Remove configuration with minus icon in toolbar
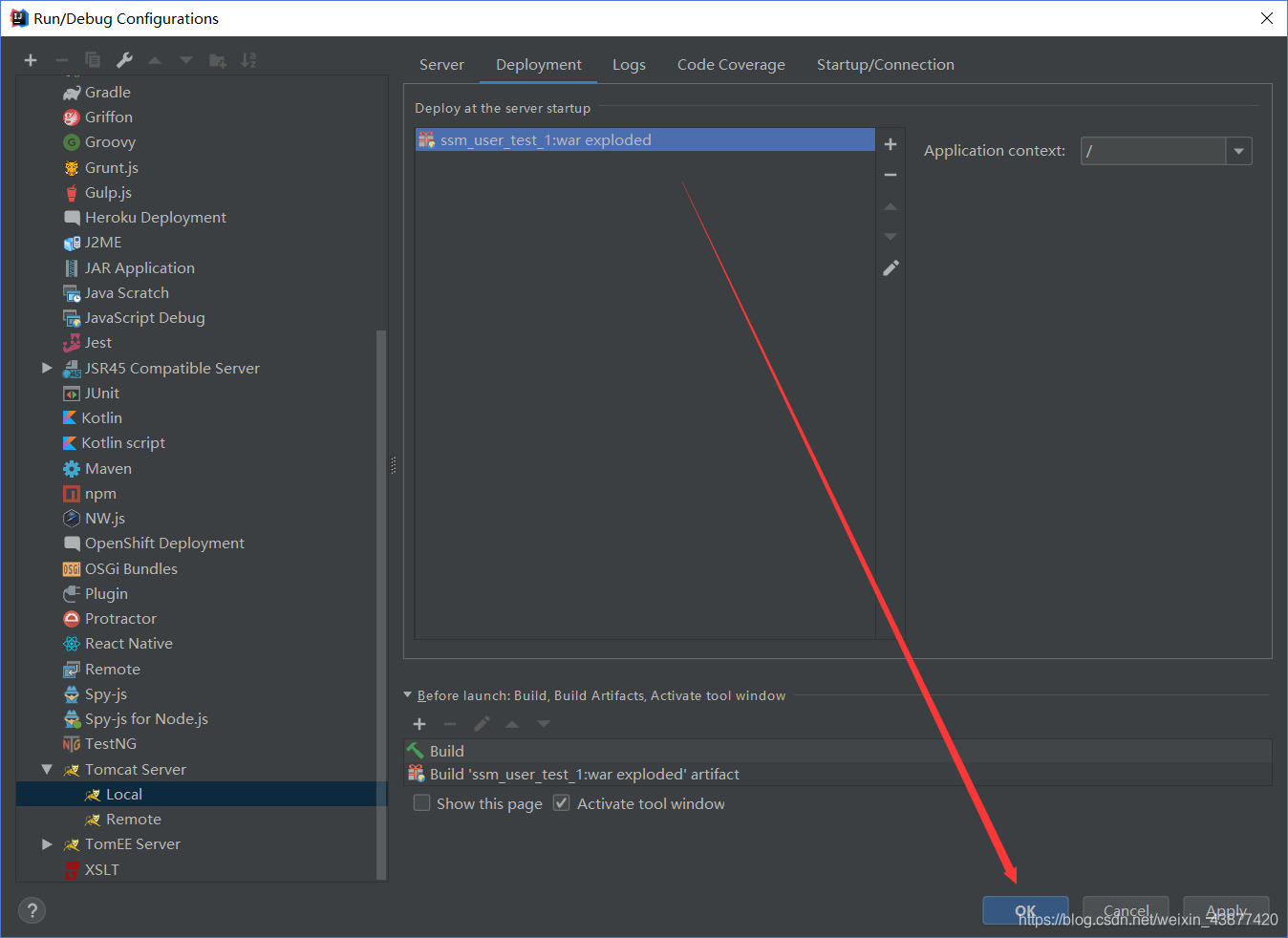This screenshot has width=1288, height=938. click(62, 60)
